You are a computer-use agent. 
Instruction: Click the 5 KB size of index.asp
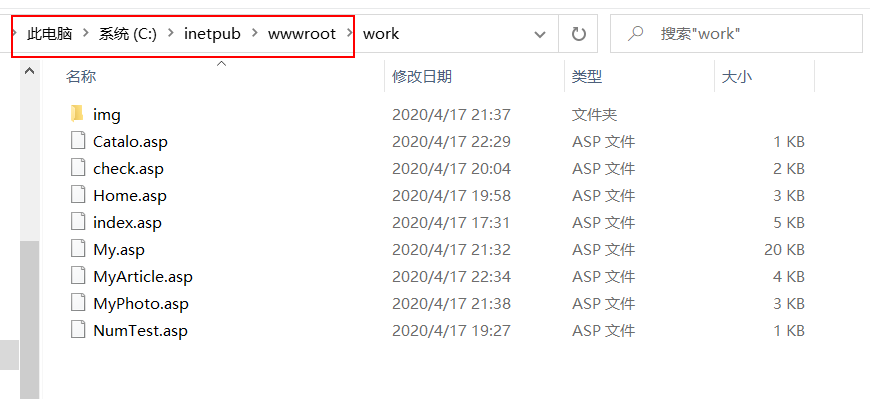789,223
